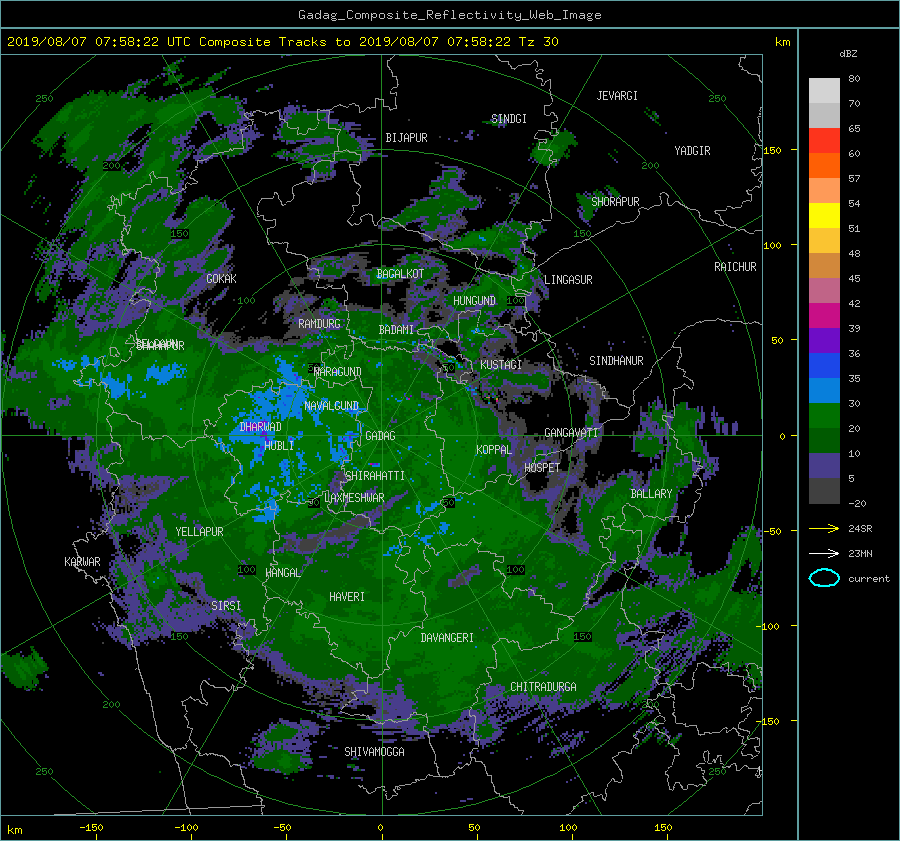Click the BAGALKOT city label

(x=400, y=274)
